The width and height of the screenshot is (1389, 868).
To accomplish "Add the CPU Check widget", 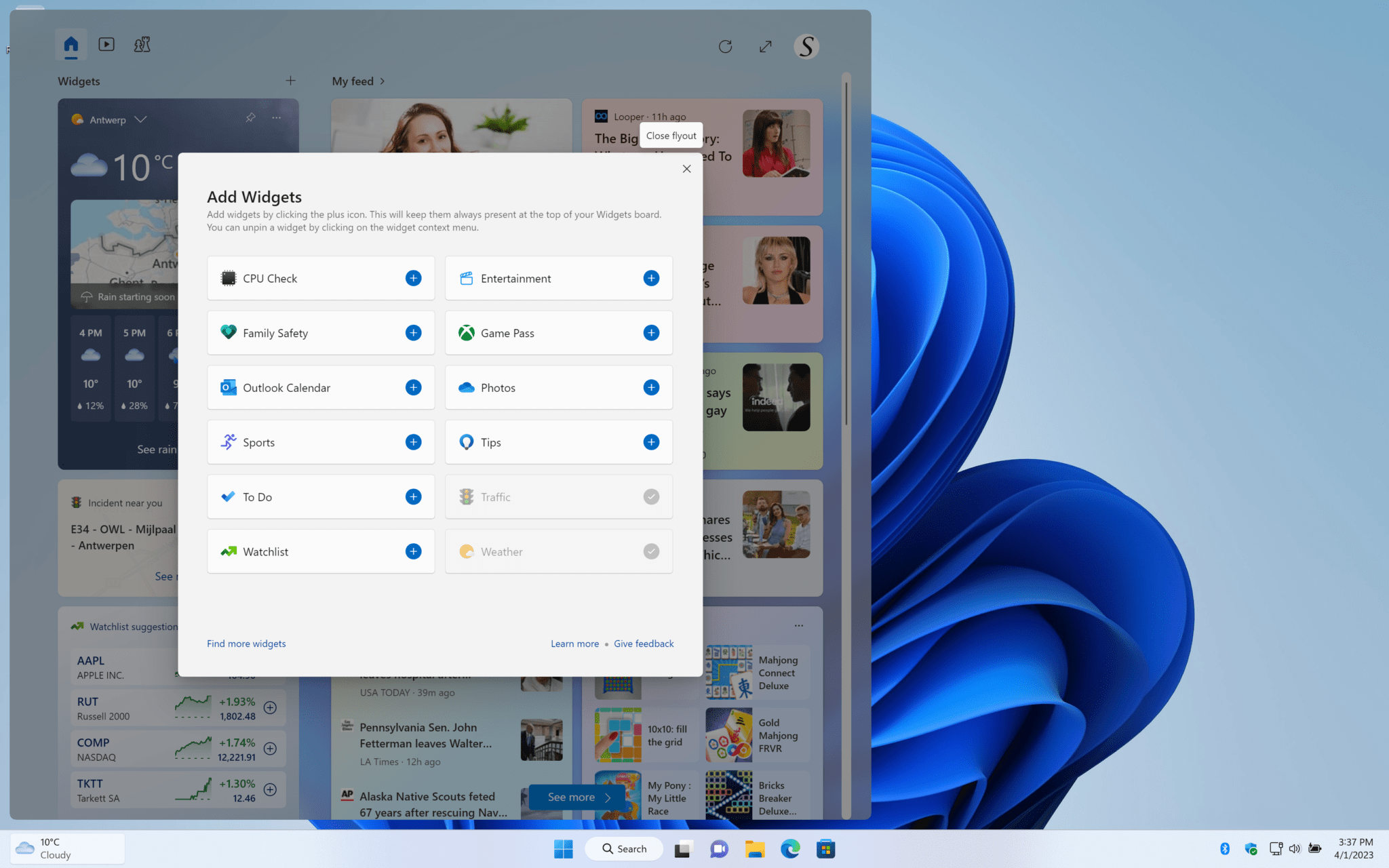I will tap(413, 278).
